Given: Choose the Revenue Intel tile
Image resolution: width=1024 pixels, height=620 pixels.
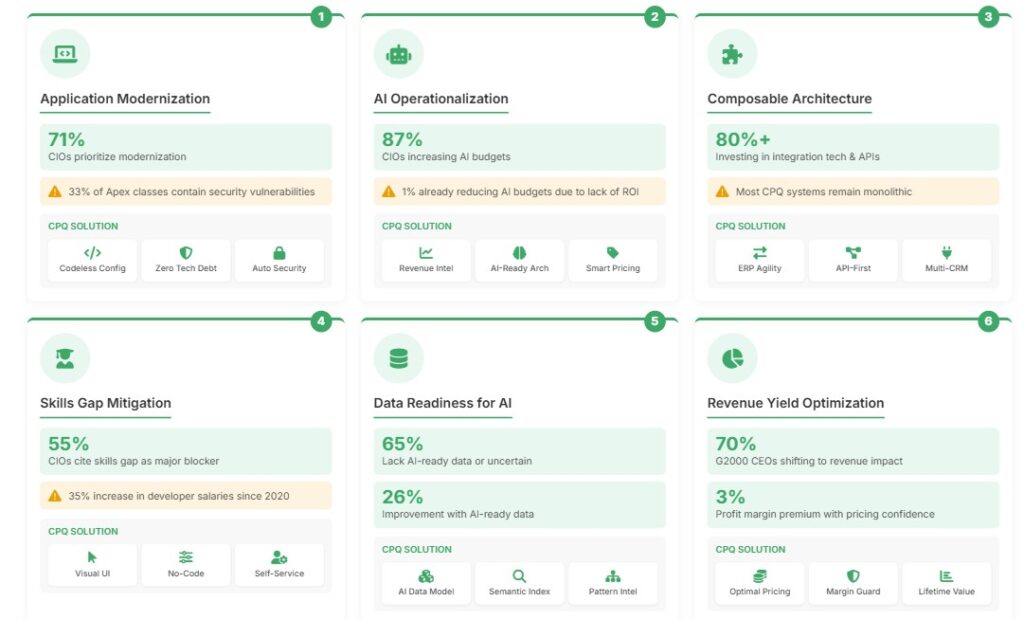Looking at the screenshot, I should (426, 260).
